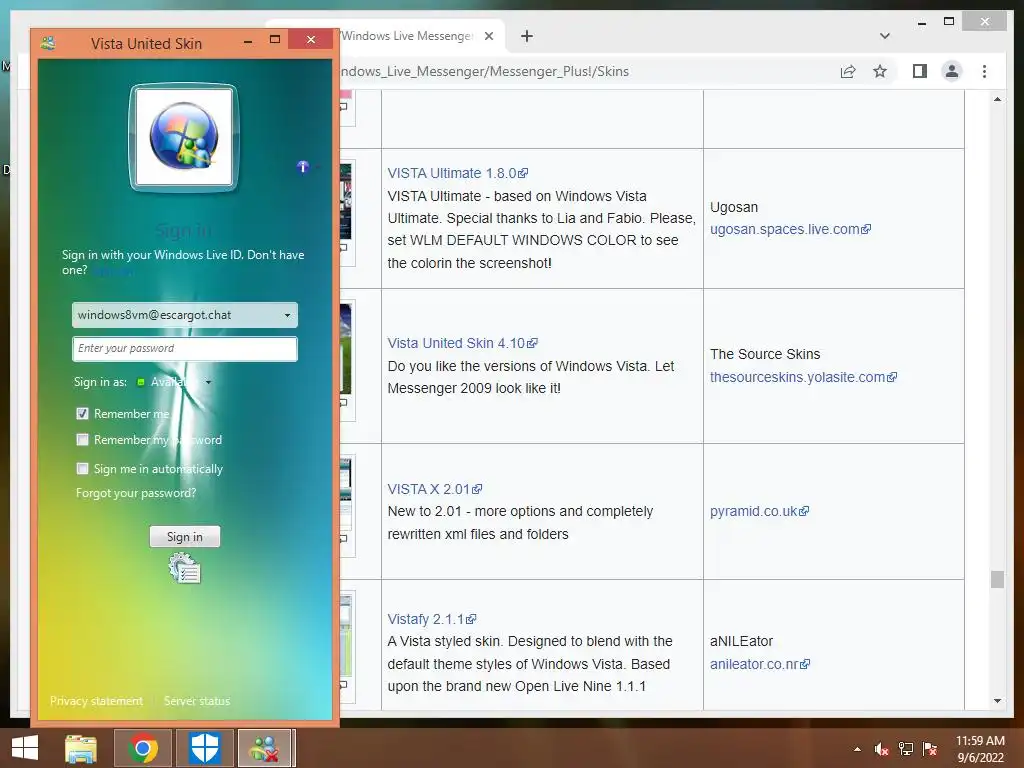The width and height of the screenshot is (1024, 768).
Task: Click the Sign in button
Action: [185, 536]
